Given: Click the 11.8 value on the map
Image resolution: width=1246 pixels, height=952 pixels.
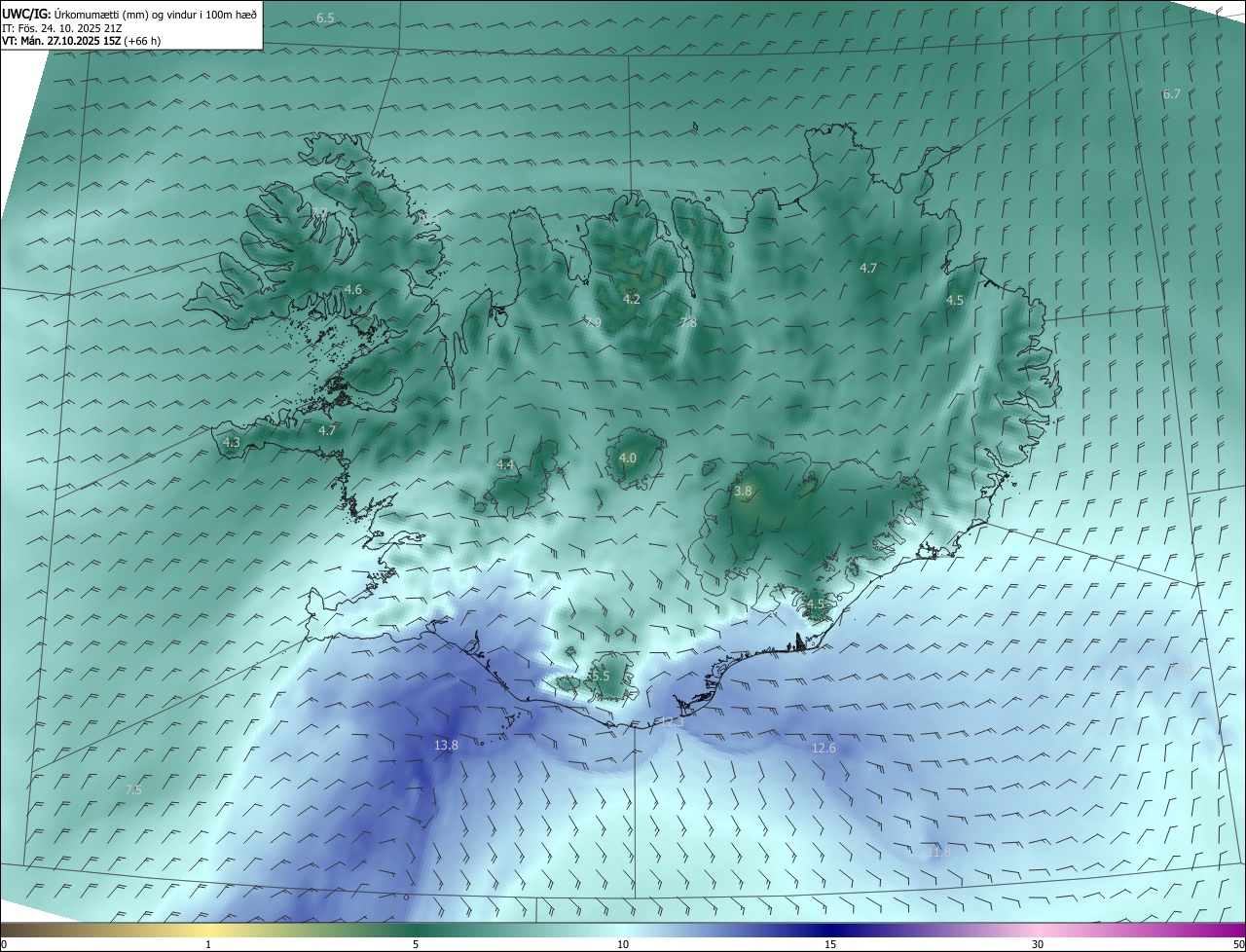Looking at the screenshot, I should (x=937, y=852).
